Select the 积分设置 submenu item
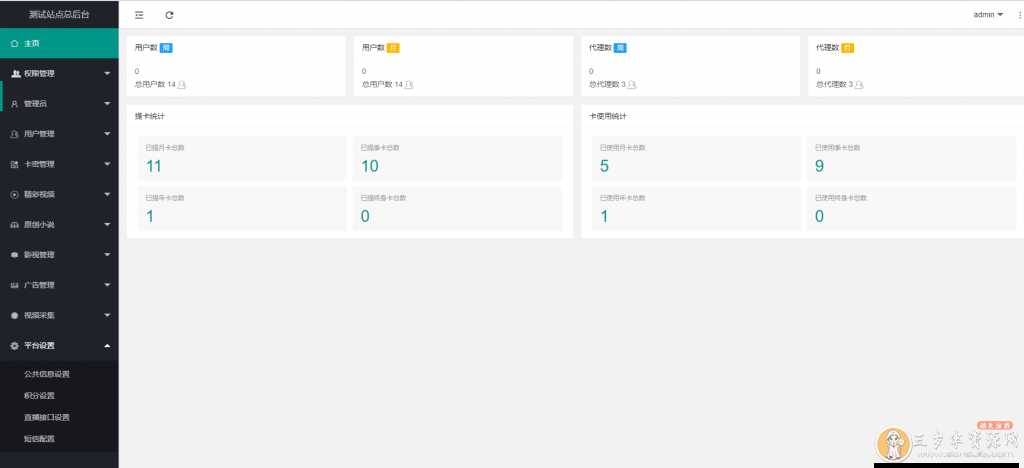 coord(39,395)
